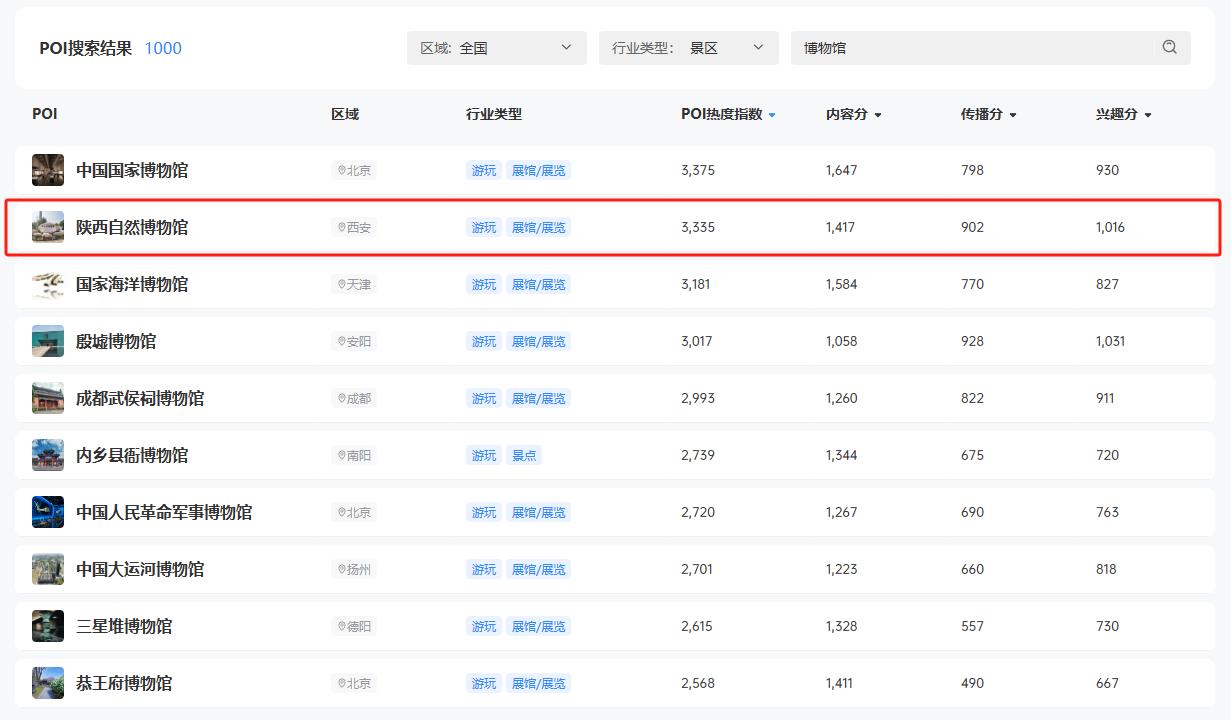Select the 中国大运河博物馆 name link
This screenshot has width=1231, height=720.
pos(140,569)
